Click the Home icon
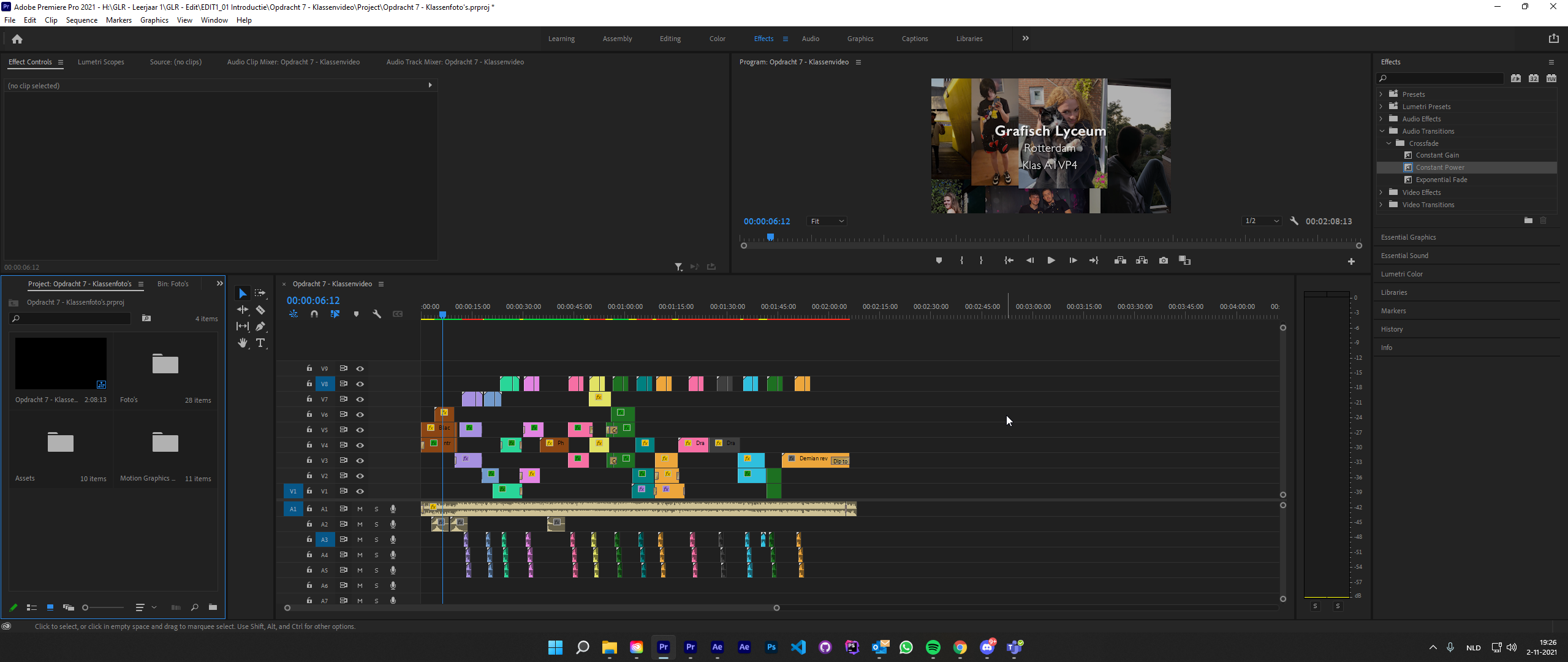The image size is (1568, 662). point(17,39)
